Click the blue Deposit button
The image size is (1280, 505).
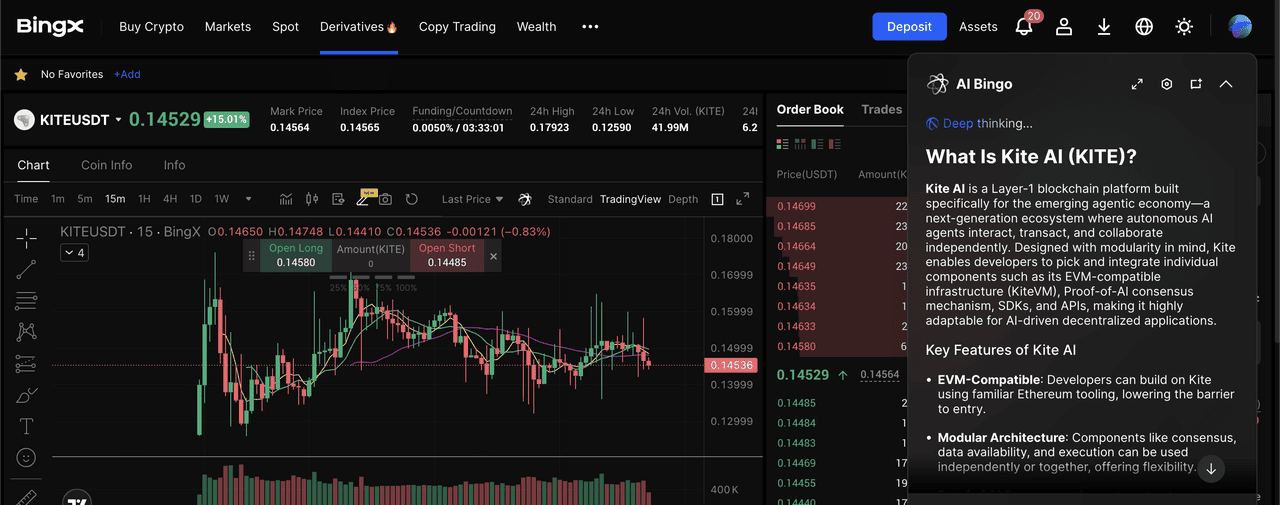pos(909,27)
